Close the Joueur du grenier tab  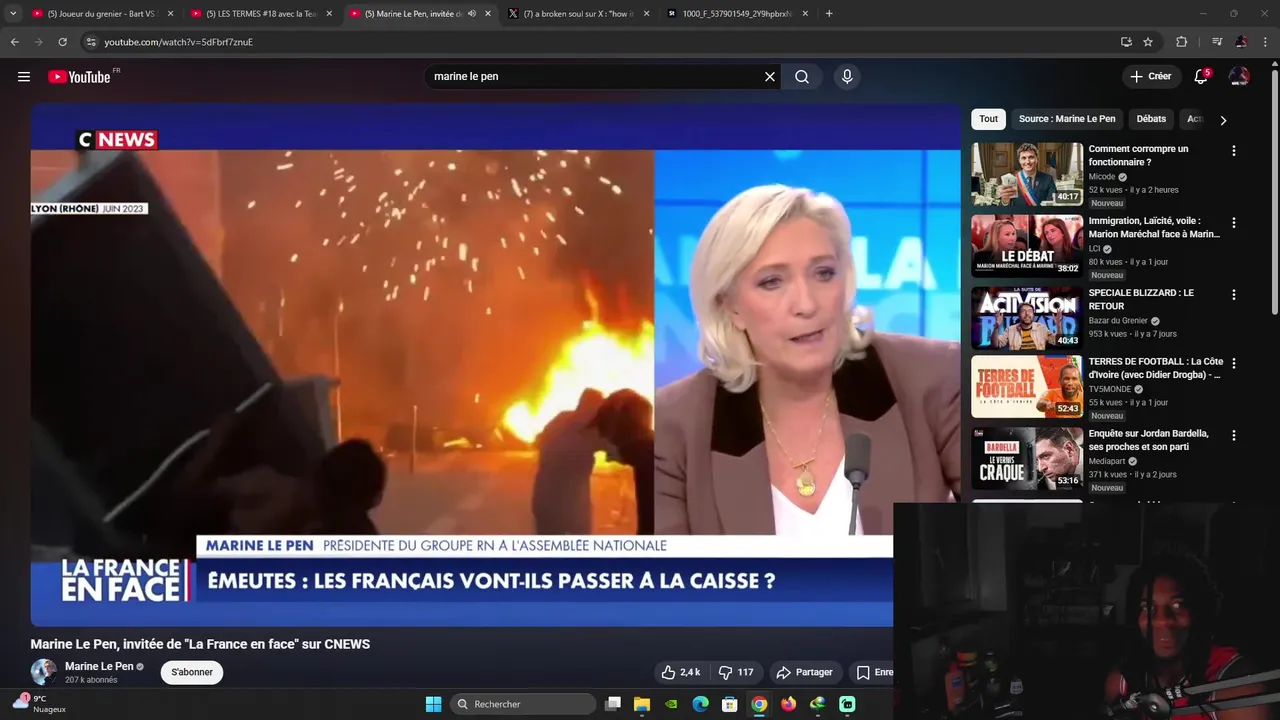[x=170, y=14]
